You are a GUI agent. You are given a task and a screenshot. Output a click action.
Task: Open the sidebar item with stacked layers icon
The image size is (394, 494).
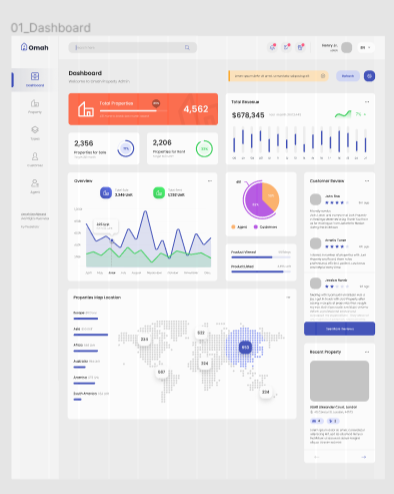(x=35, y=133)
